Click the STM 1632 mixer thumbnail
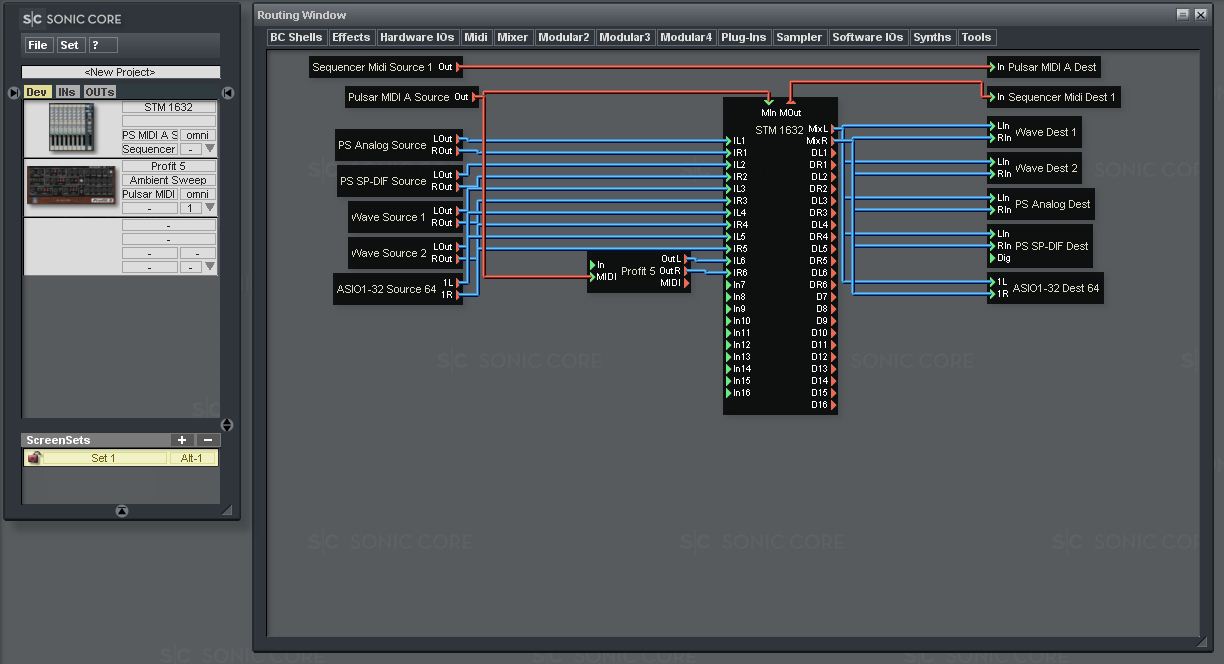 pyautogui.click(x=71, y=129)
